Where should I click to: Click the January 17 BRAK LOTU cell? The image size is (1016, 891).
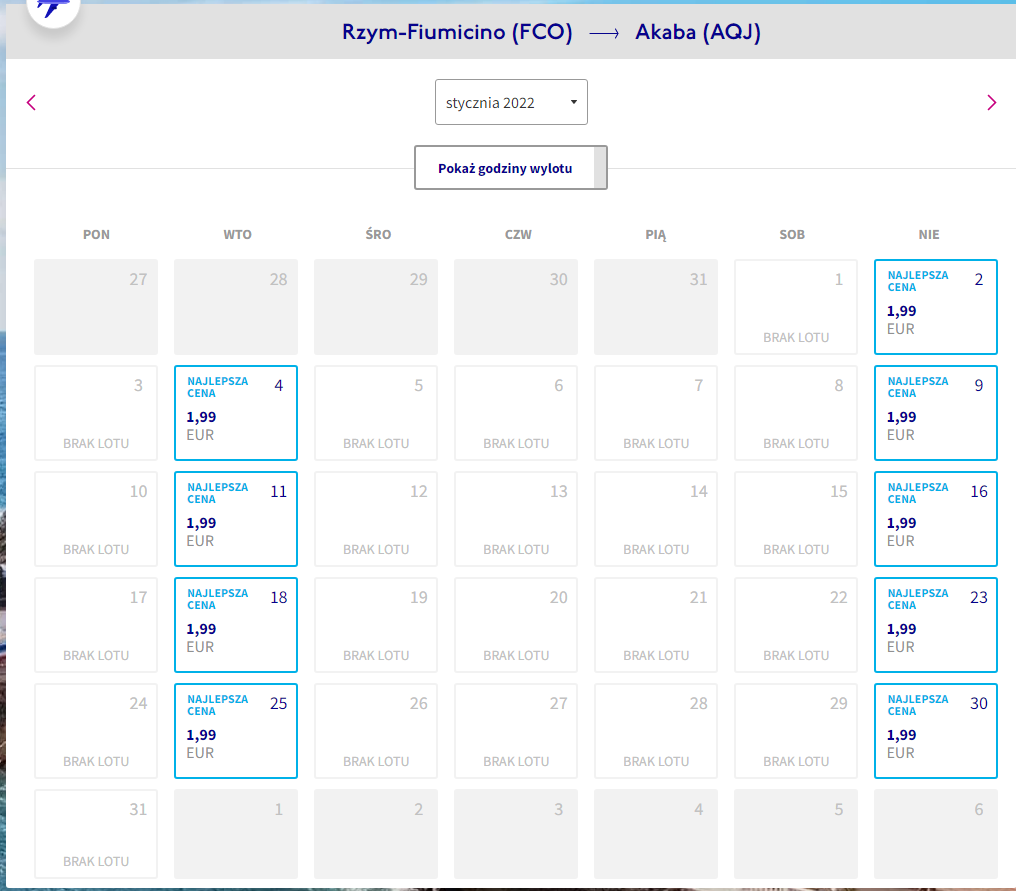[x=96, y=625]
